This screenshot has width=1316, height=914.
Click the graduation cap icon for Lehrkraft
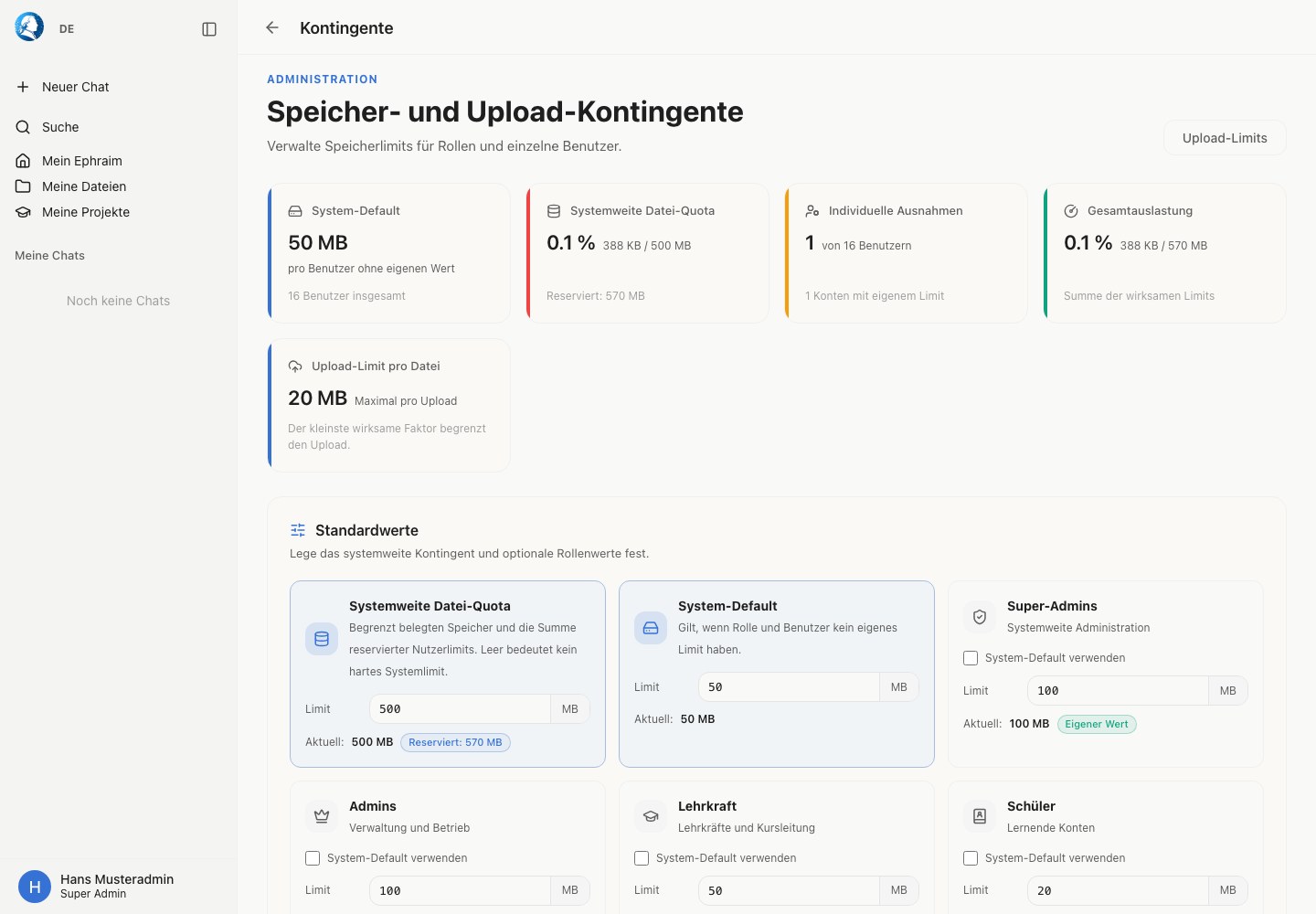click(651, 816)
